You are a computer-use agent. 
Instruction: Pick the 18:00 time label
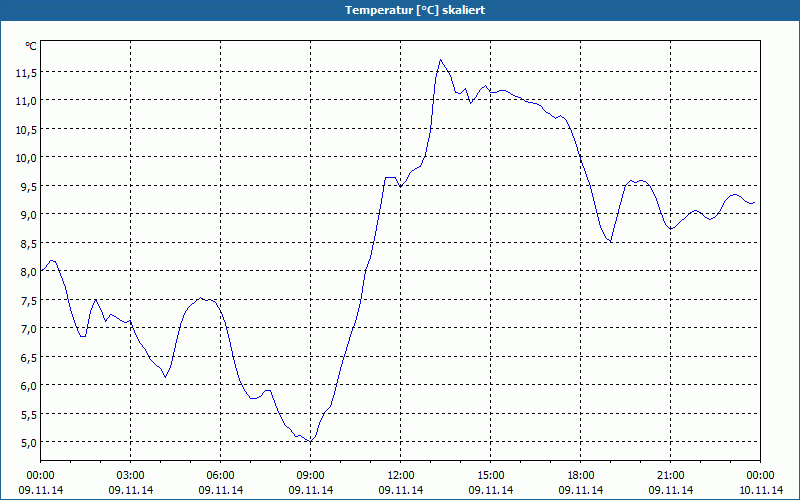point(581,476)
